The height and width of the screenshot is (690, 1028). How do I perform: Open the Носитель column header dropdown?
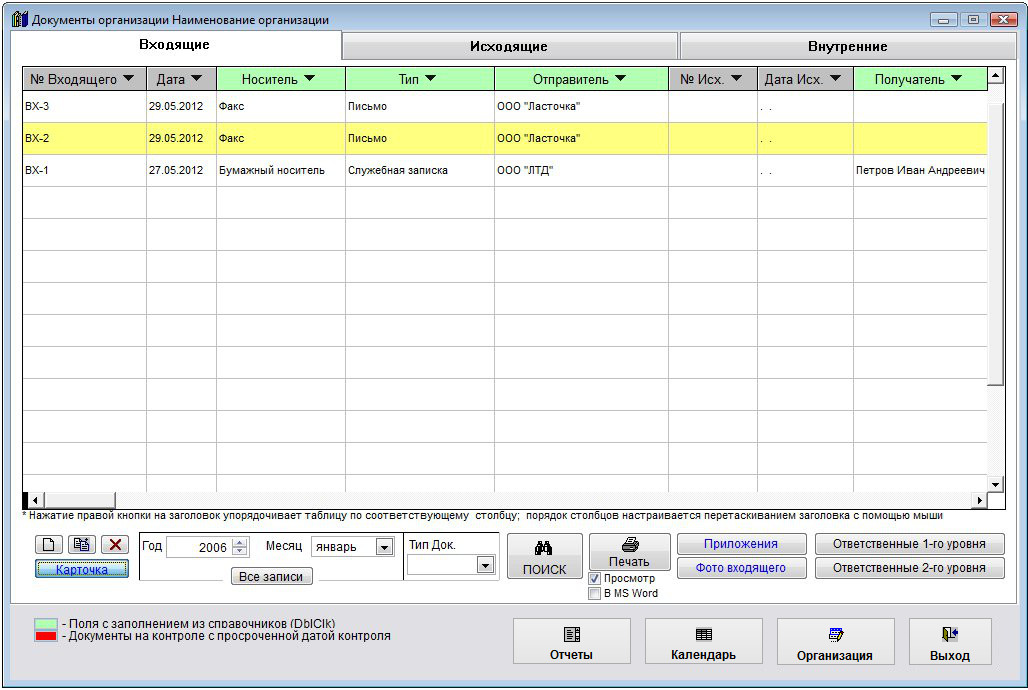pyautogui.click(x=309, y=79)
